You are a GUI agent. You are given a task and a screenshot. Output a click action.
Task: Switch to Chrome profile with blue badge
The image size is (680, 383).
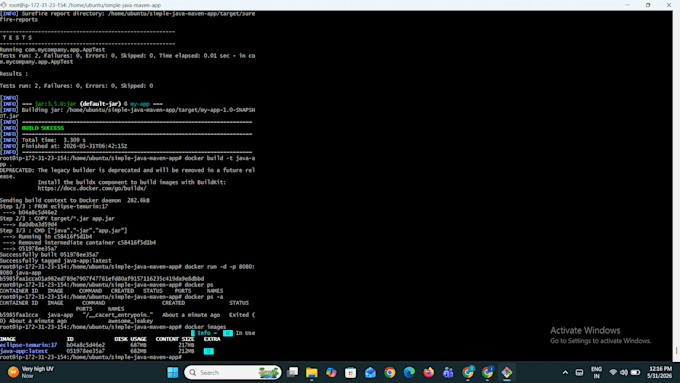click(x=487, y=372)
